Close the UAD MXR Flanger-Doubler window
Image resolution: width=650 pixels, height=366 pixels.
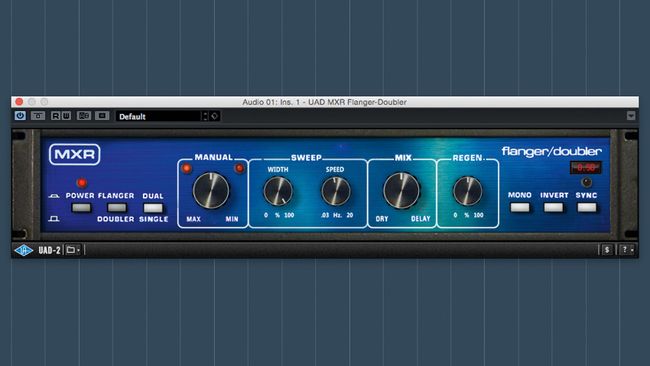pyautogui.click(x=19, y=102)
